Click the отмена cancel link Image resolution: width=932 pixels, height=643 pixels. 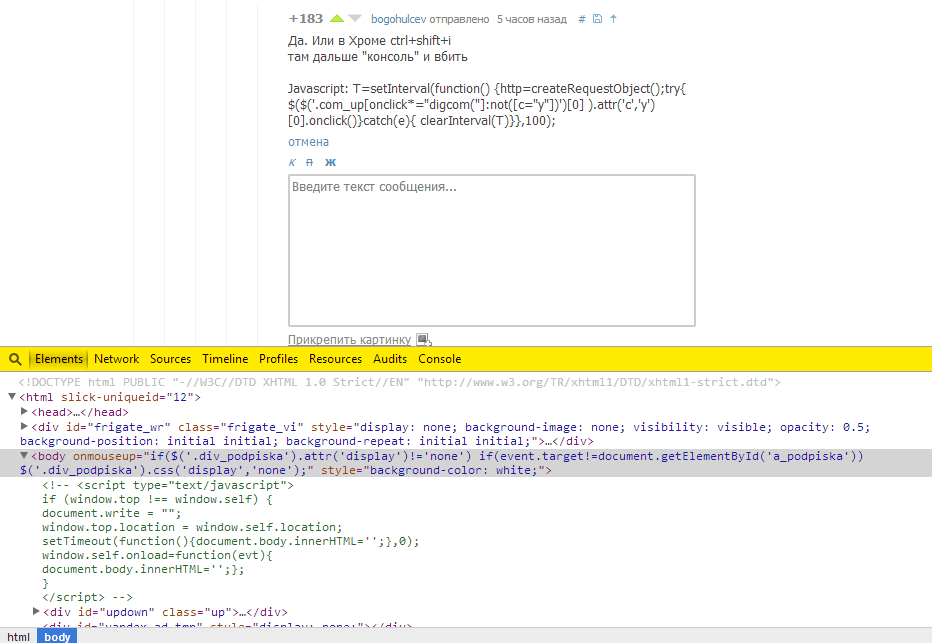point(308,142)
